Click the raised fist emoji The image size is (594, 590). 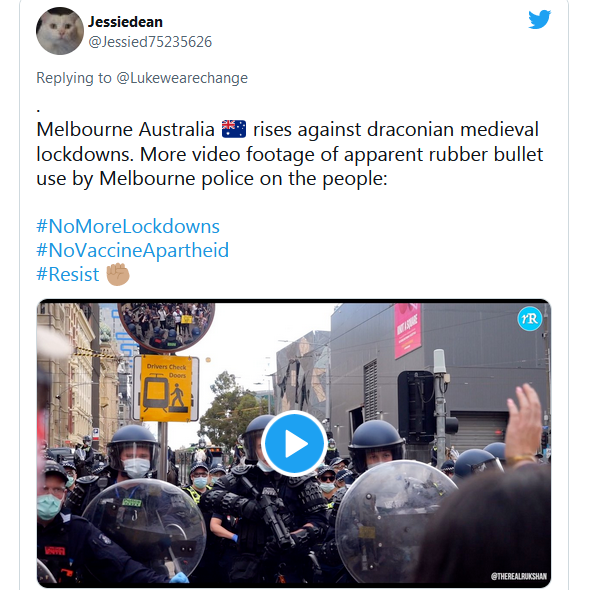pyautogui.click(x=118, y=274)
